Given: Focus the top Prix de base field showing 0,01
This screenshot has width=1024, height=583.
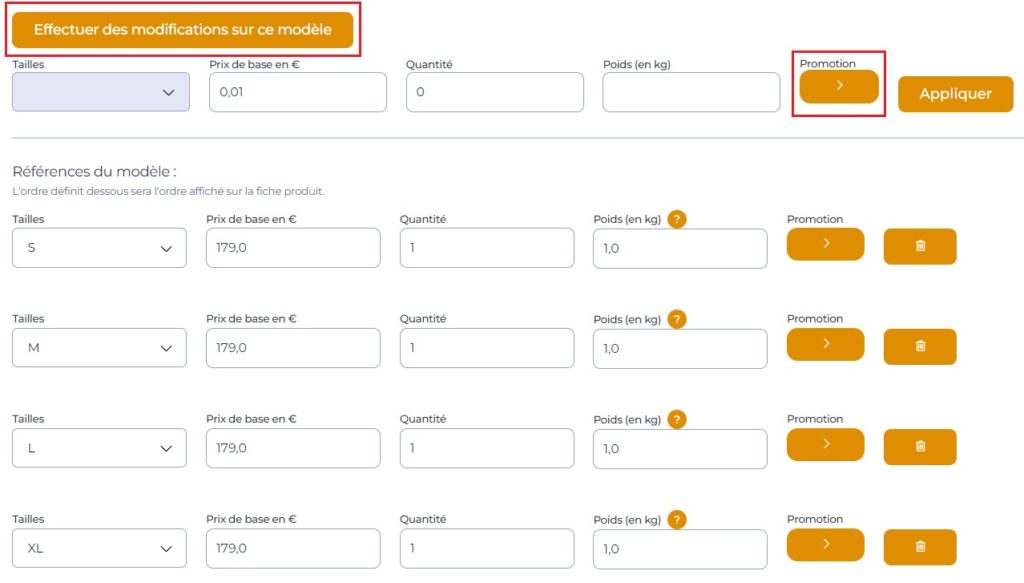Looking at the screenshot, I should tap(298, 92).
